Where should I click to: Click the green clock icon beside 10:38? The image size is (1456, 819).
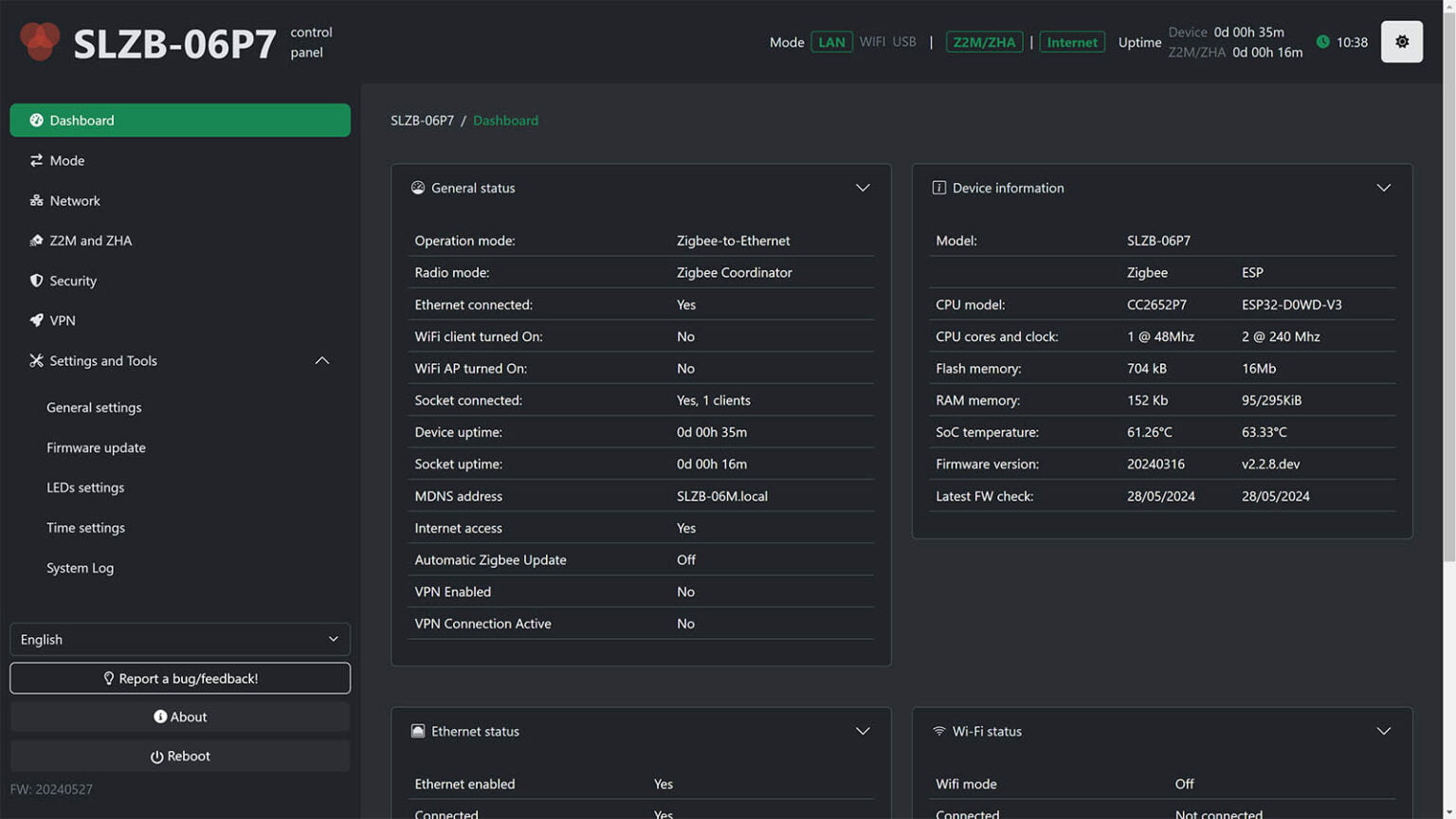(1322, 42)
